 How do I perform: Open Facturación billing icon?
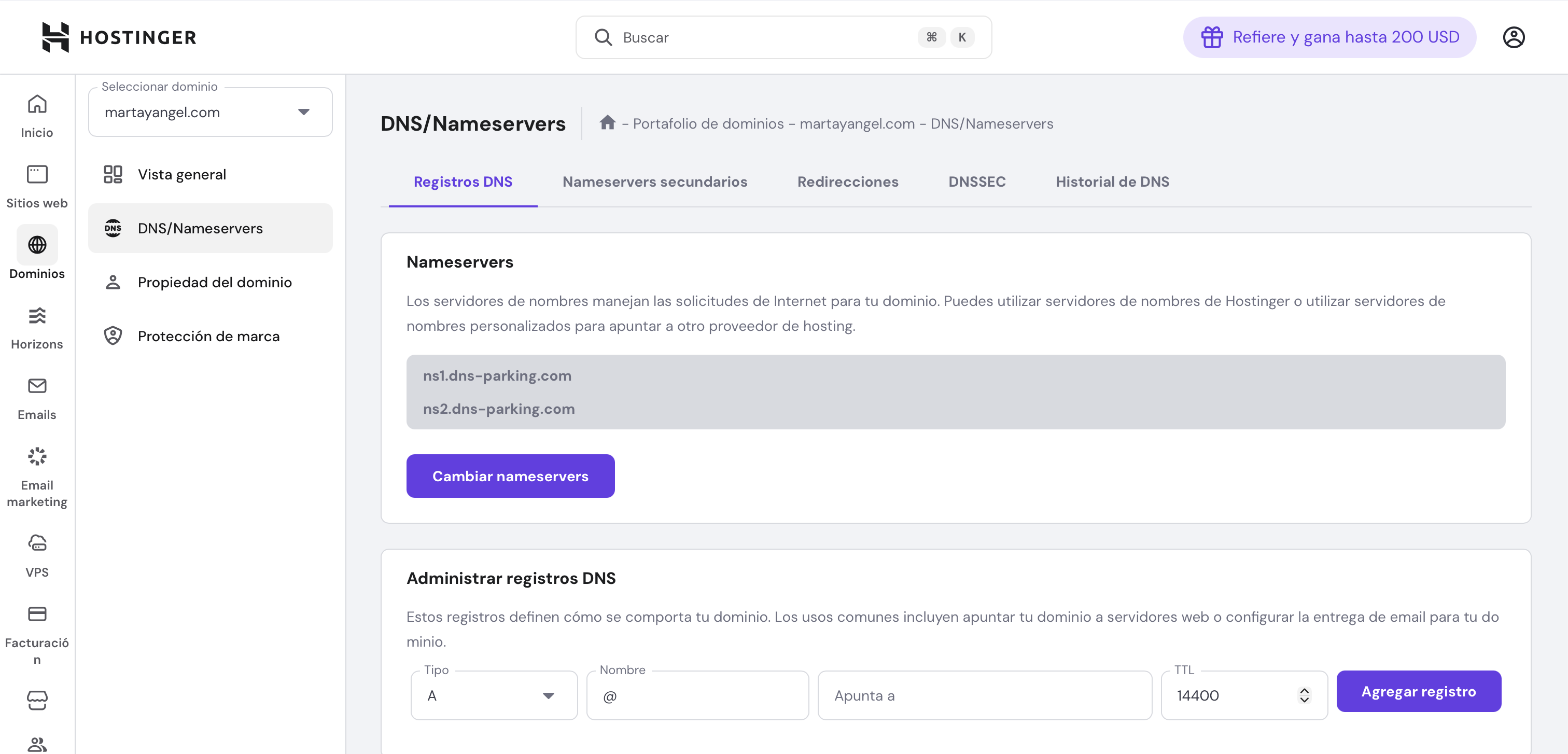pyautogui.click(x=36, y=613)
